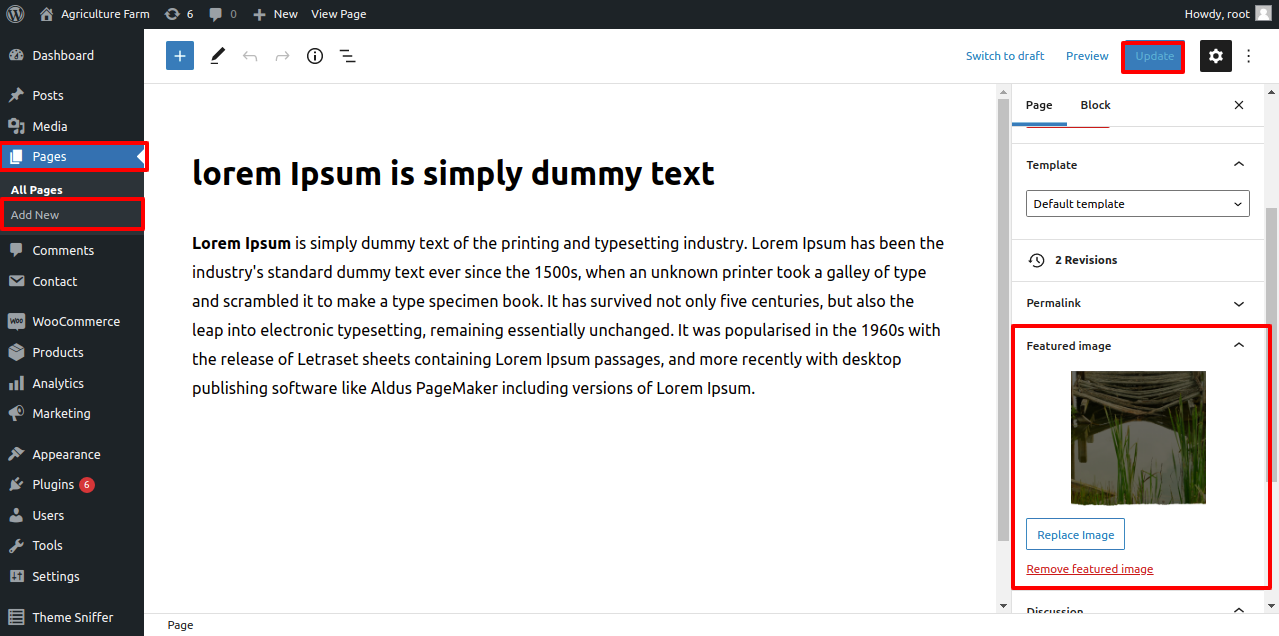Click the Remove featured image link
This screenshot has width=1279, height=636.
click(x=1089, y=569)
